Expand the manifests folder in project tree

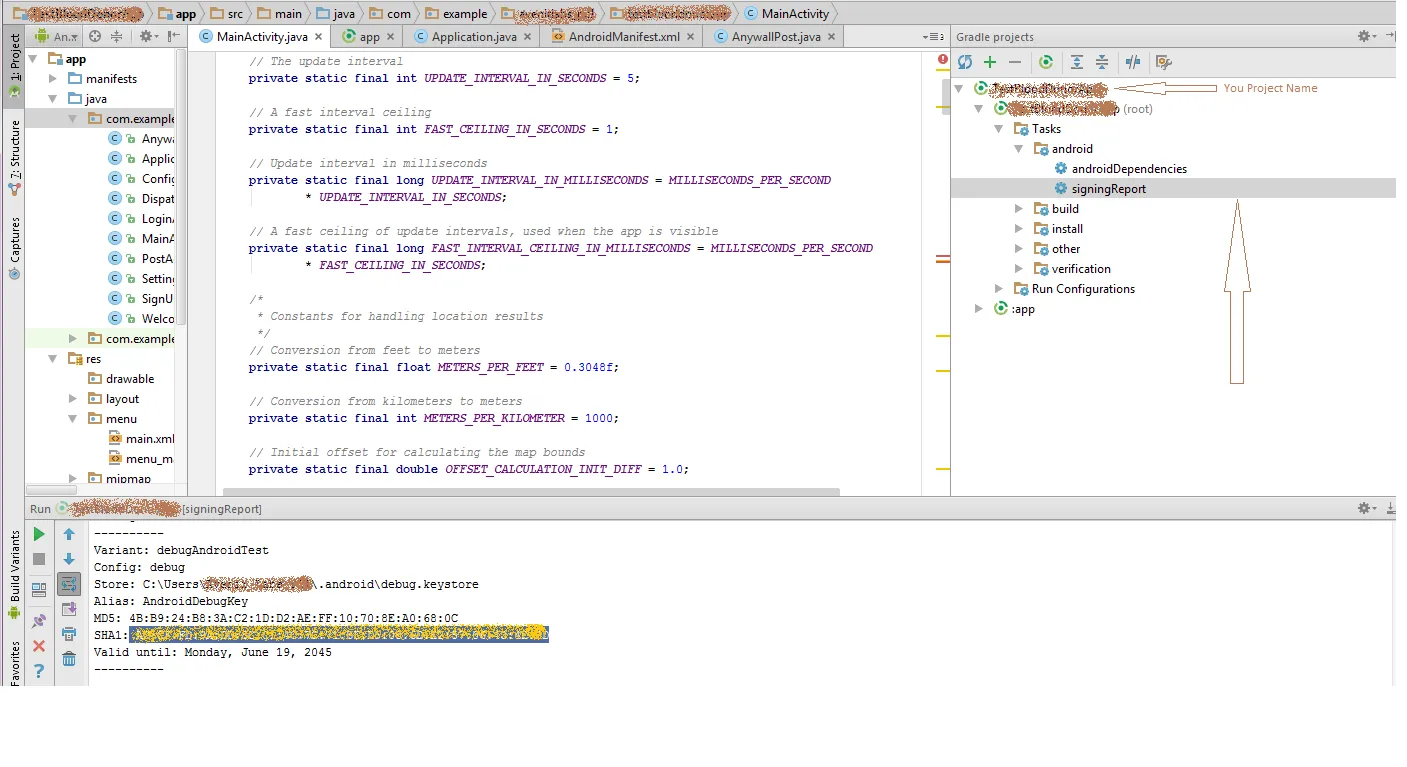tap(53, 79)
